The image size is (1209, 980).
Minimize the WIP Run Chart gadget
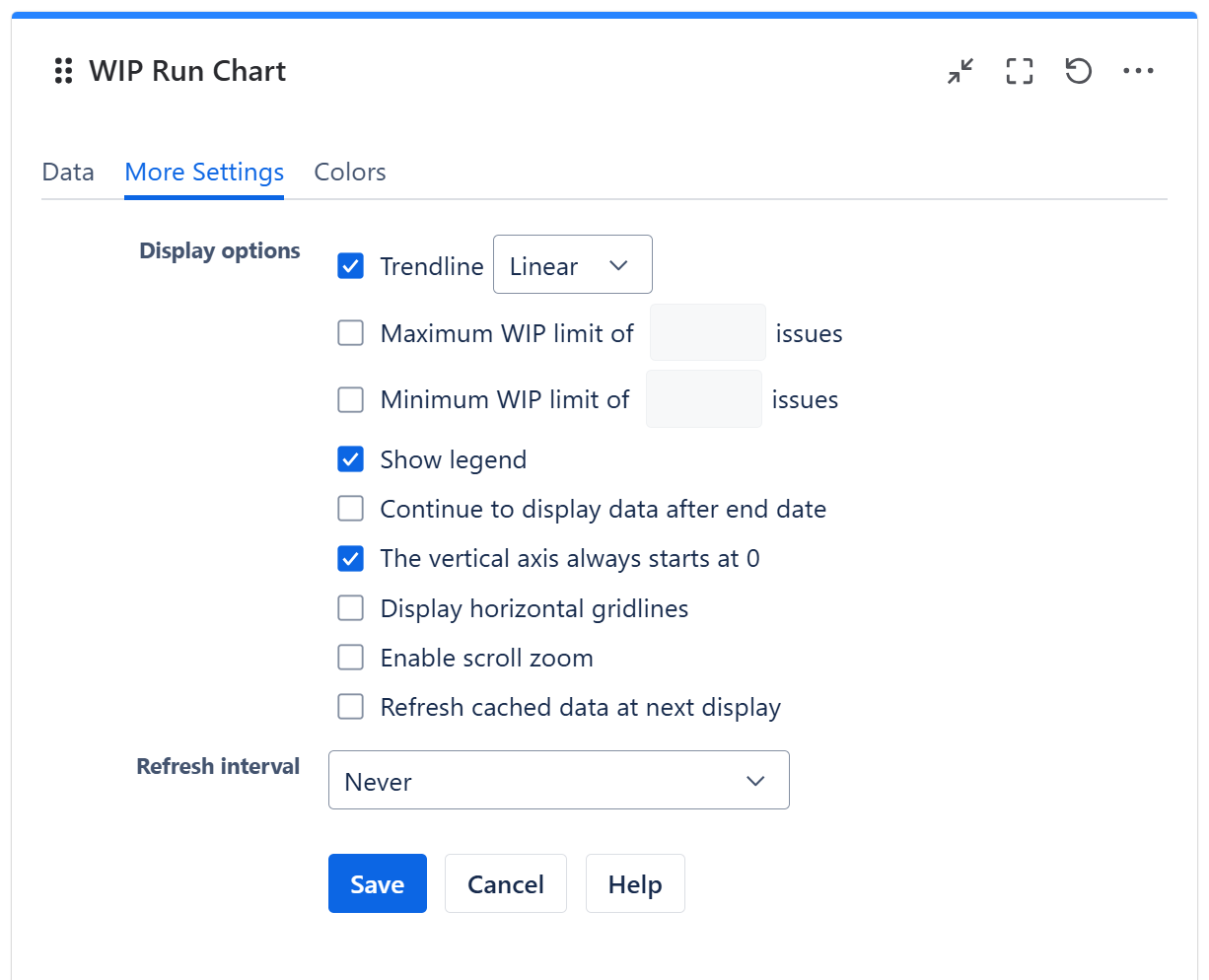click(960, 71)
